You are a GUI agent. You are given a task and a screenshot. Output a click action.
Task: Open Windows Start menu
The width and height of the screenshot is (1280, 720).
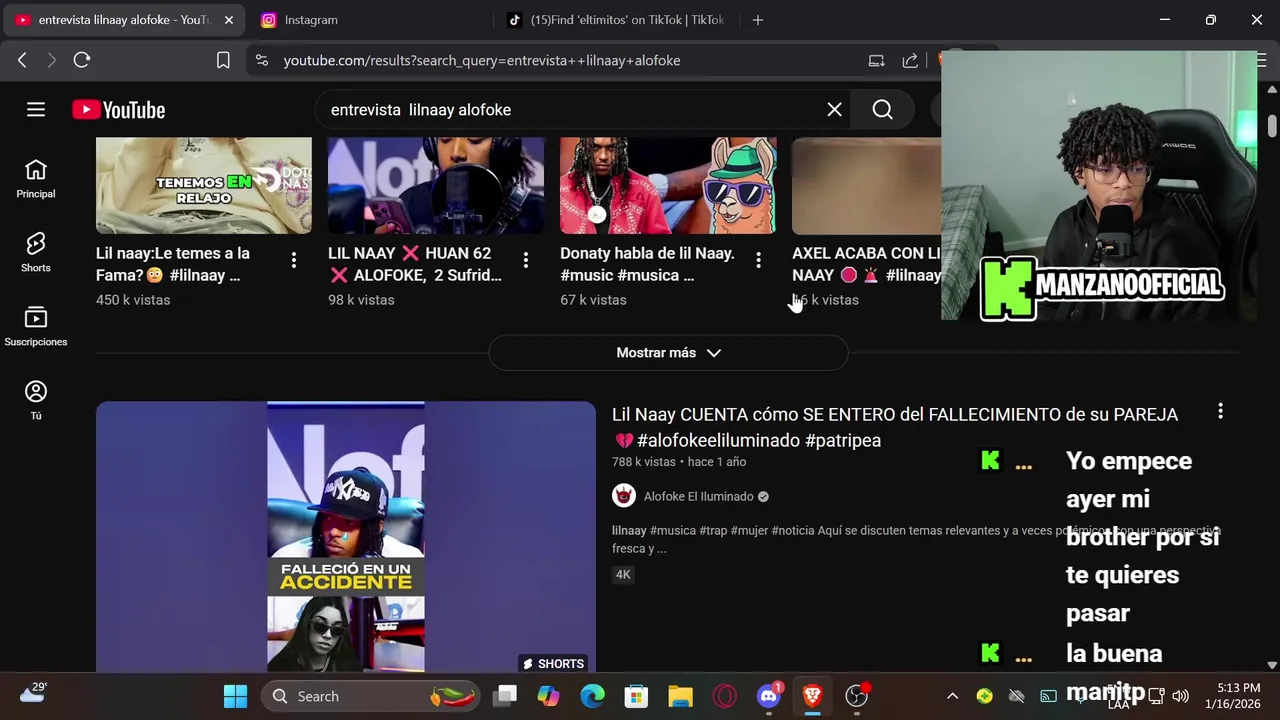pos(235,696)
